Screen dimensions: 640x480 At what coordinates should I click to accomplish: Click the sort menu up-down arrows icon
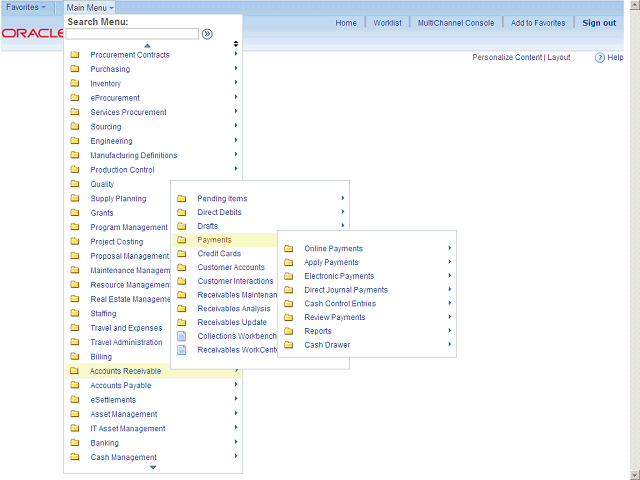point(236,44)
